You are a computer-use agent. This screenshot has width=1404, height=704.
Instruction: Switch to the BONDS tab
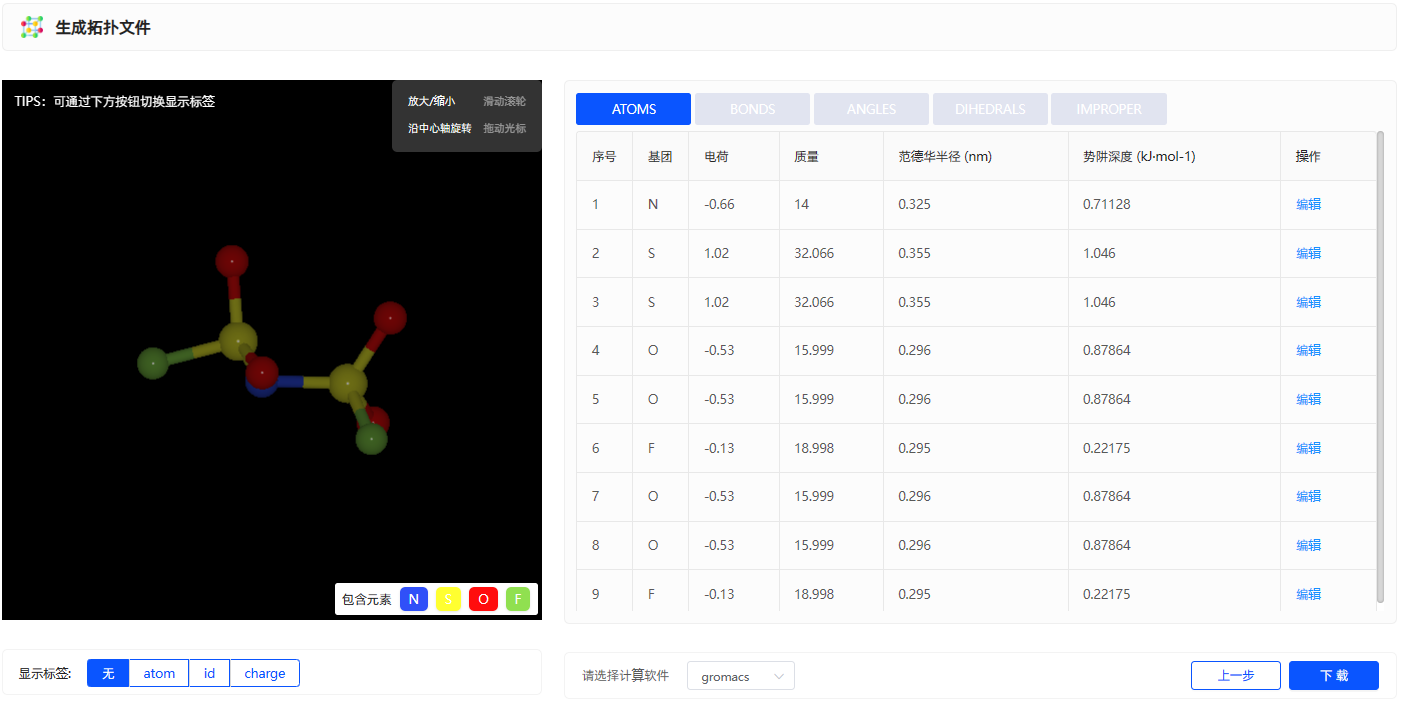[752, 109]
